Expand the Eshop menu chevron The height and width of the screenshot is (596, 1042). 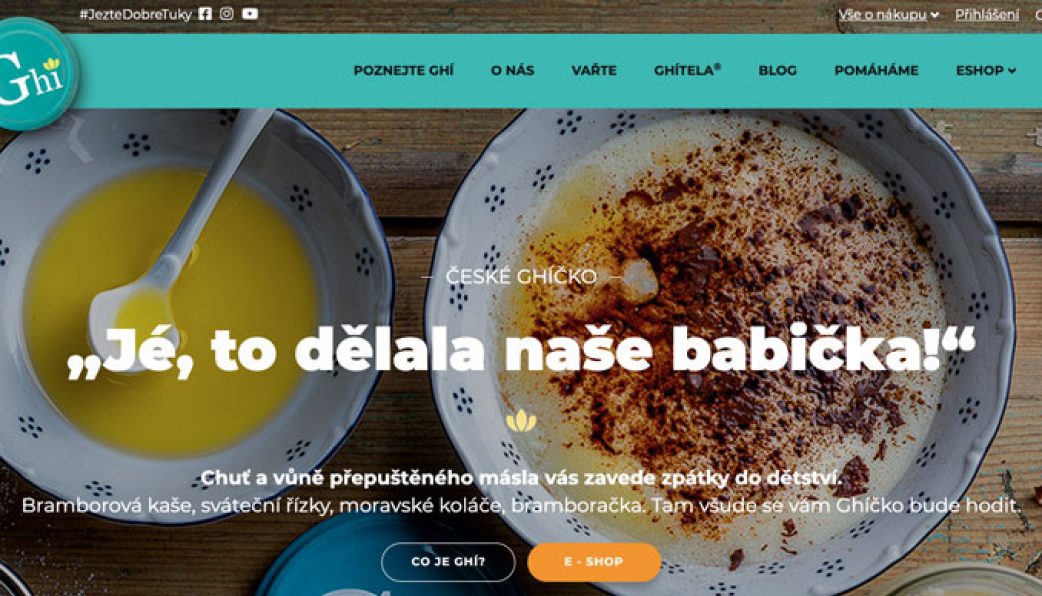(1012, 70)
